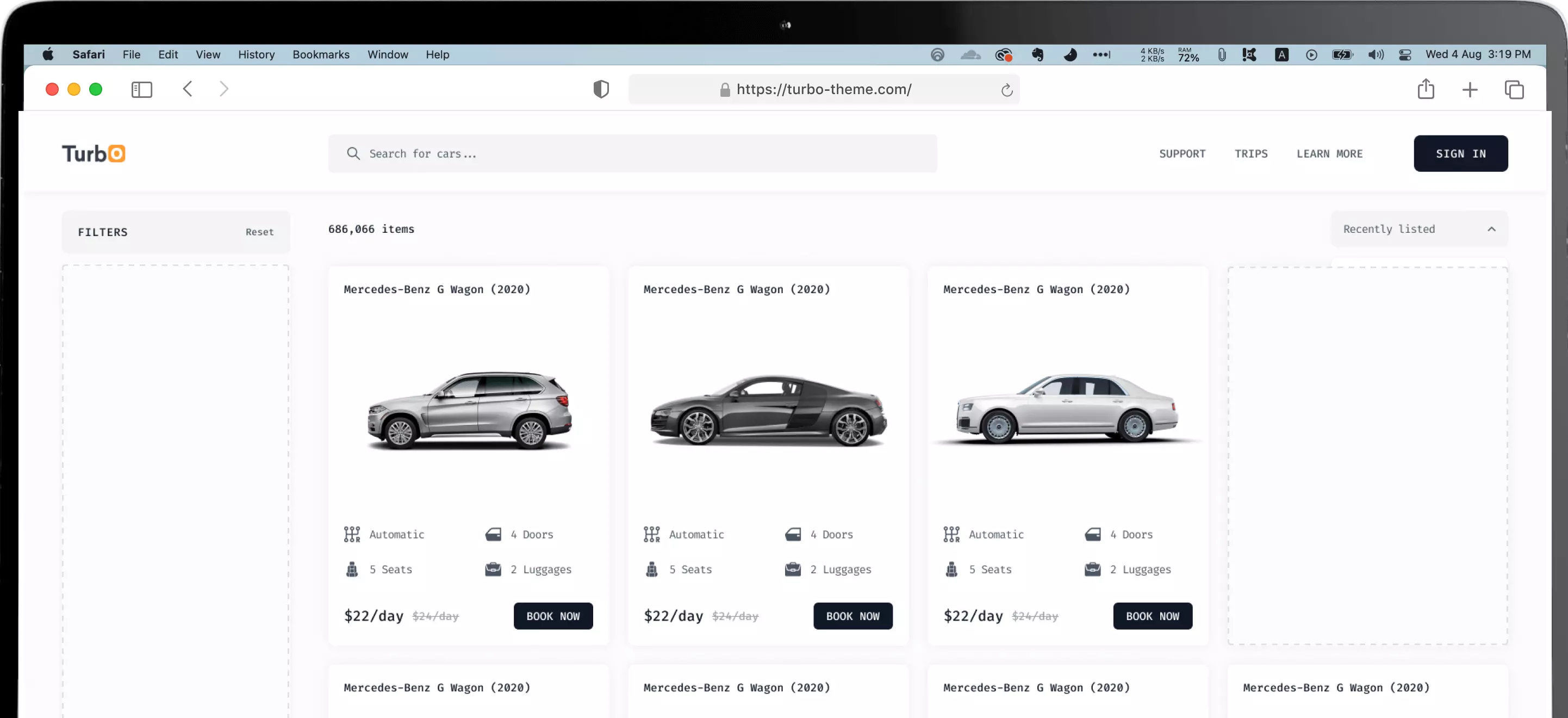The width and height of the screenshot is (1568, 718).
Task: Book the dark coupe with BOOK NOW
Action: [853, 616]
